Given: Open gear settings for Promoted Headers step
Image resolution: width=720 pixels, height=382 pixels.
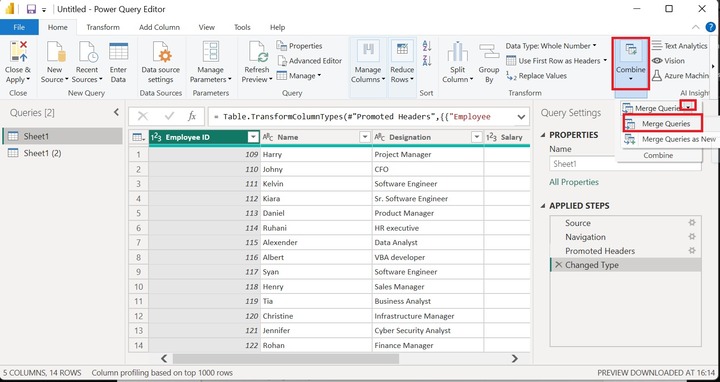Looking at the screenshot, I should click(692, 251).
